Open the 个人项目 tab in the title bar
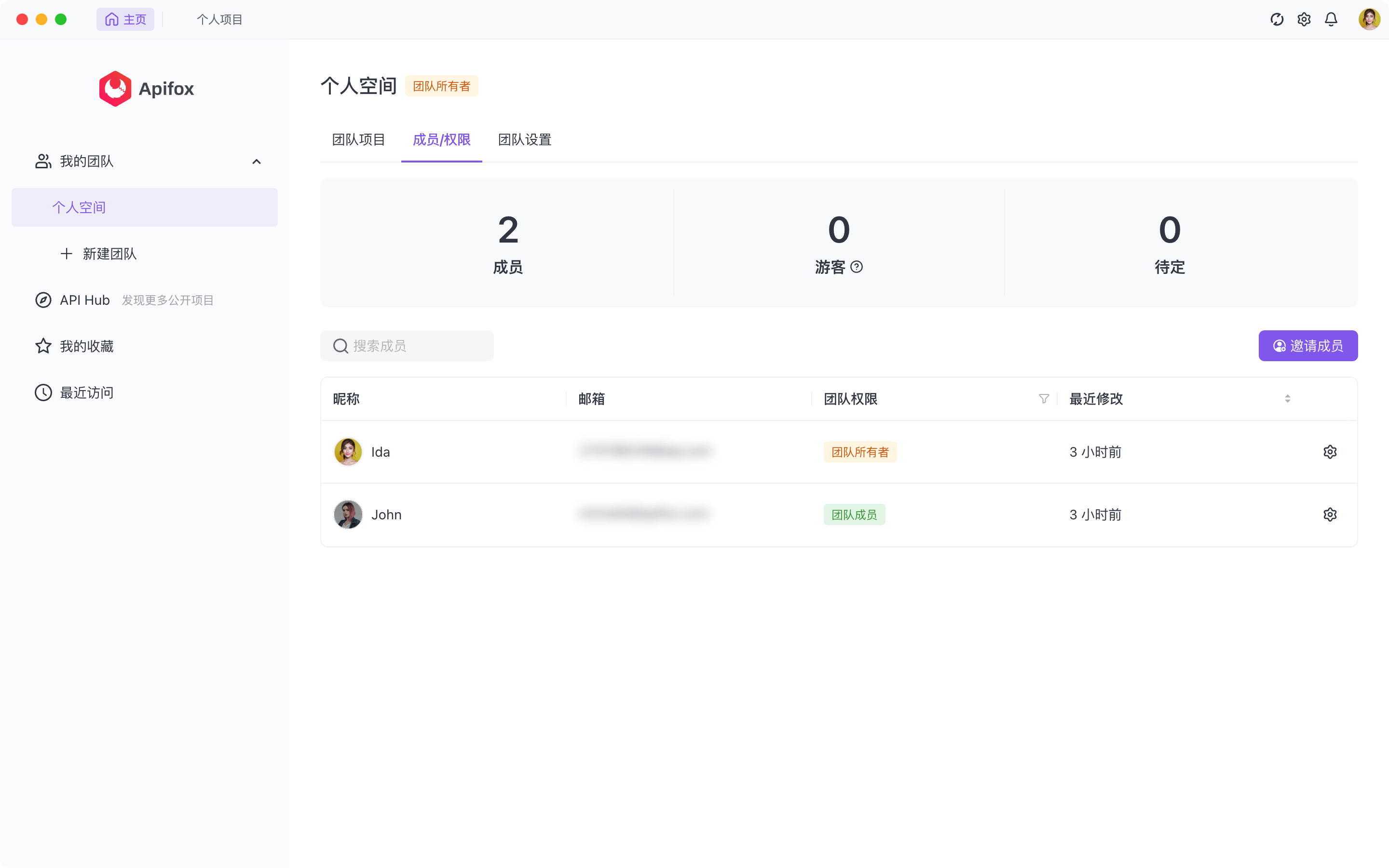 click(219, 19)
